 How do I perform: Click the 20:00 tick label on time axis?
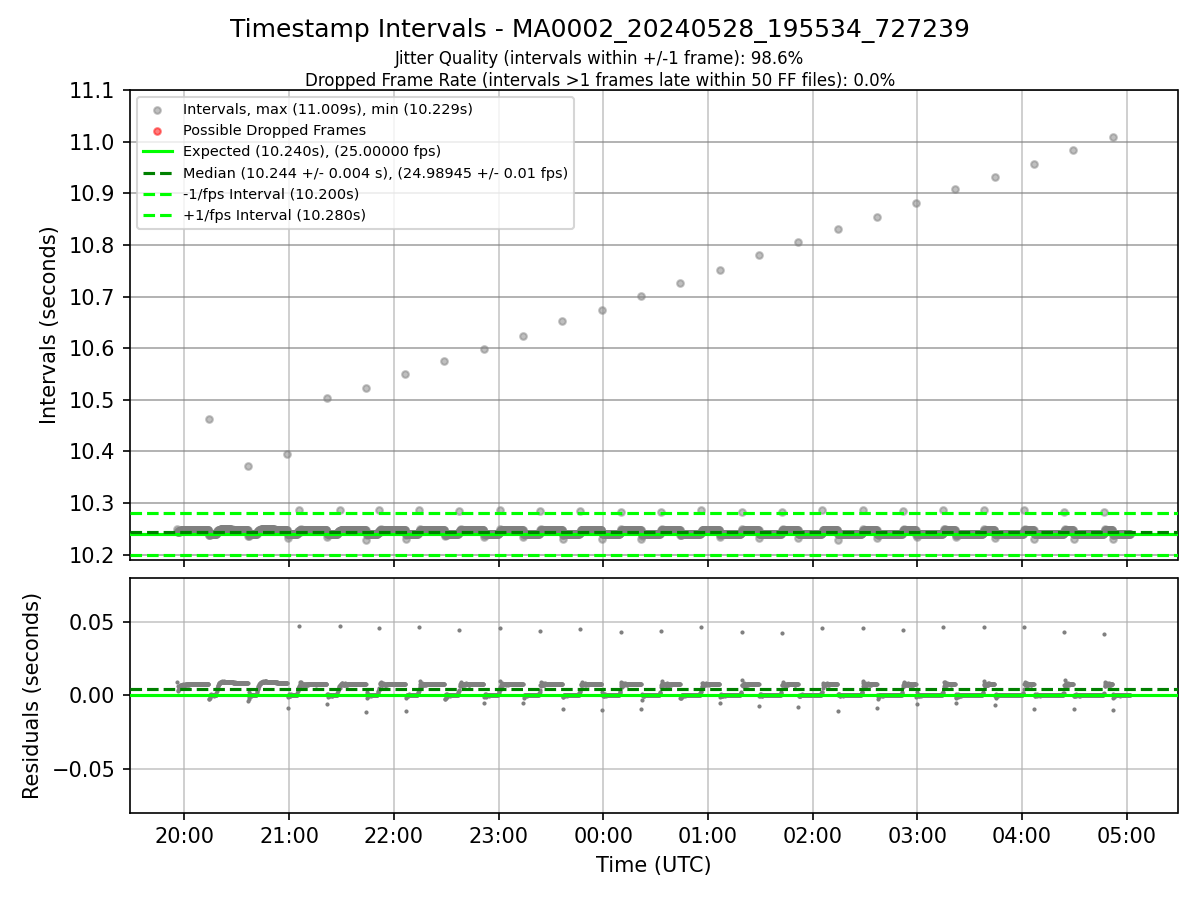pyautogui.click(x=184, y=834)
